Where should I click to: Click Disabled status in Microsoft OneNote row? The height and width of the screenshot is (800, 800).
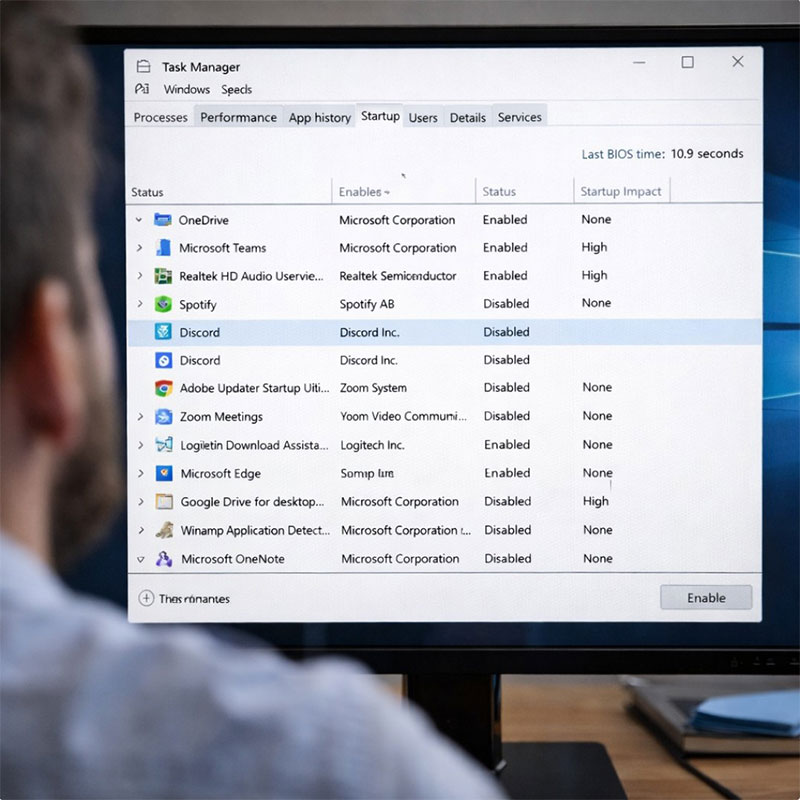[508, 559]
